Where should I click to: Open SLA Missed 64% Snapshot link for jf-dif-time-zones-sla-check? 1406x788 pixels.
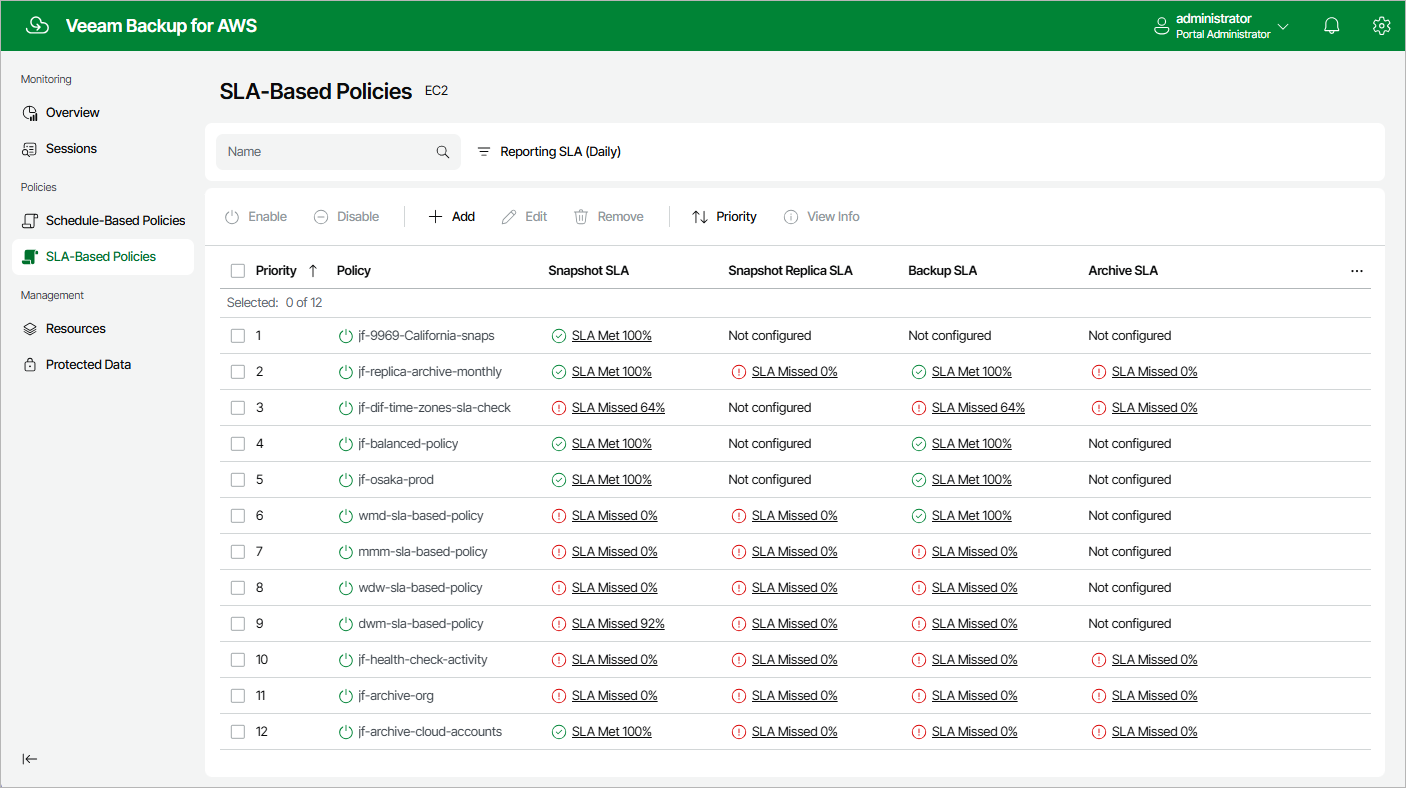pyautogui.click(x=618, y=408)
